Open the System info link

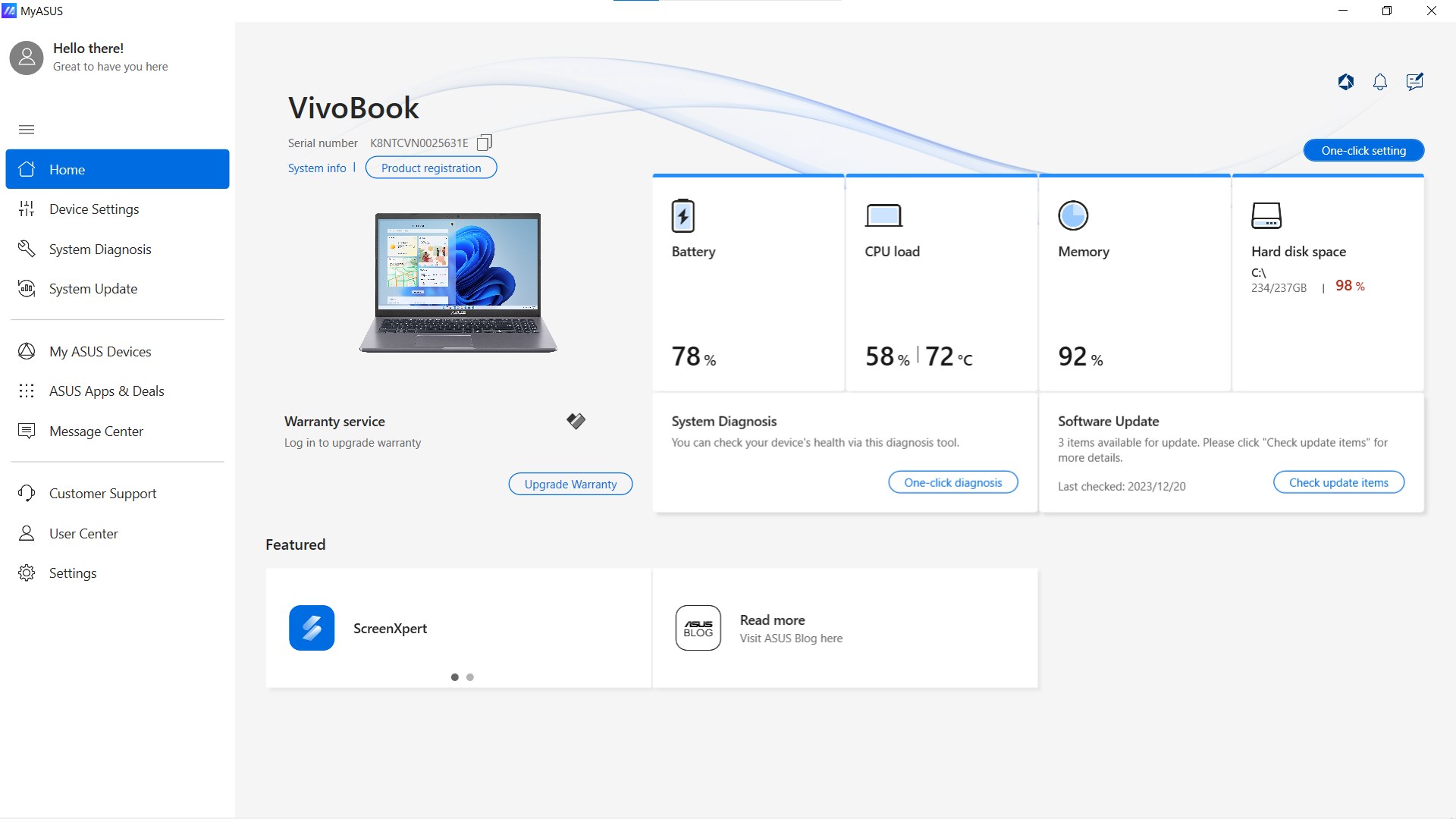click(316, 168)
